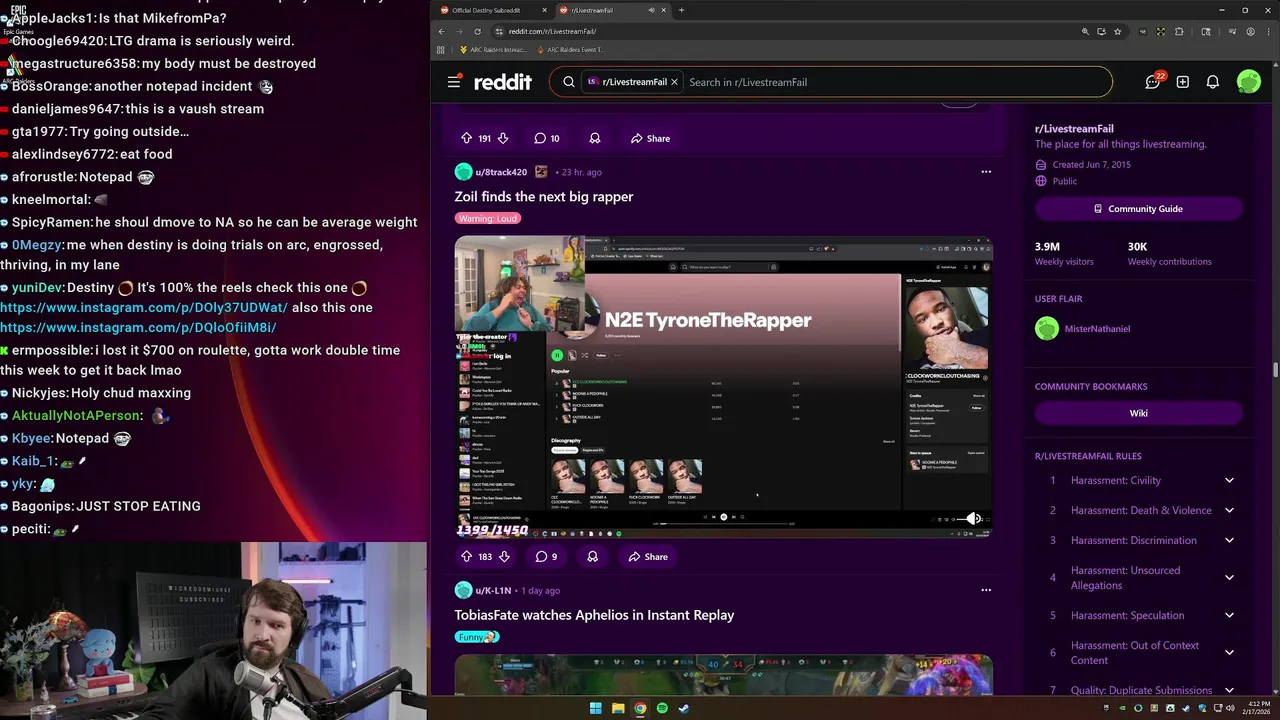
Task: Open the green user avatar menu
Action: click(1249, 82)
